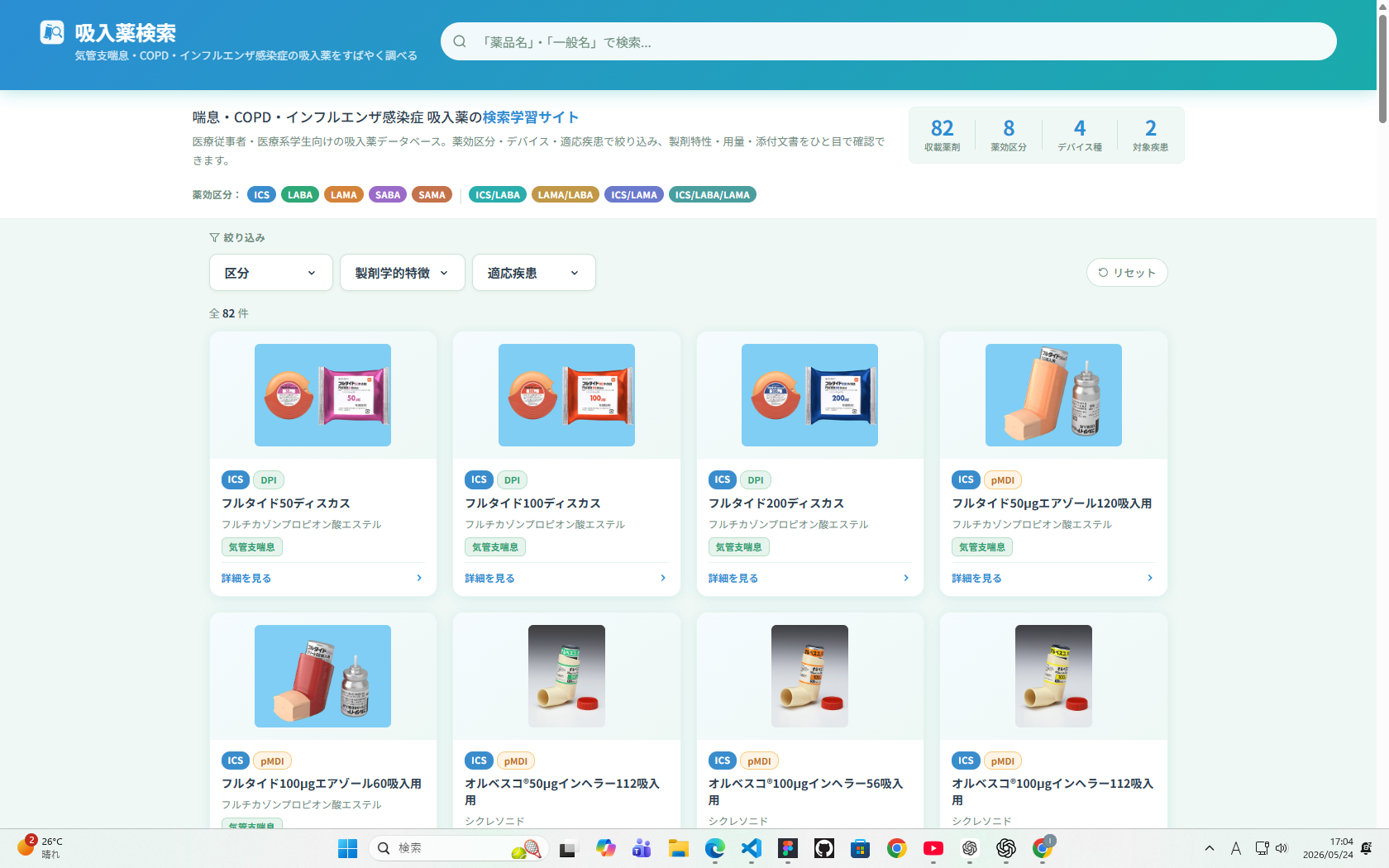Open Microsoft Store from taskbar

861,848
